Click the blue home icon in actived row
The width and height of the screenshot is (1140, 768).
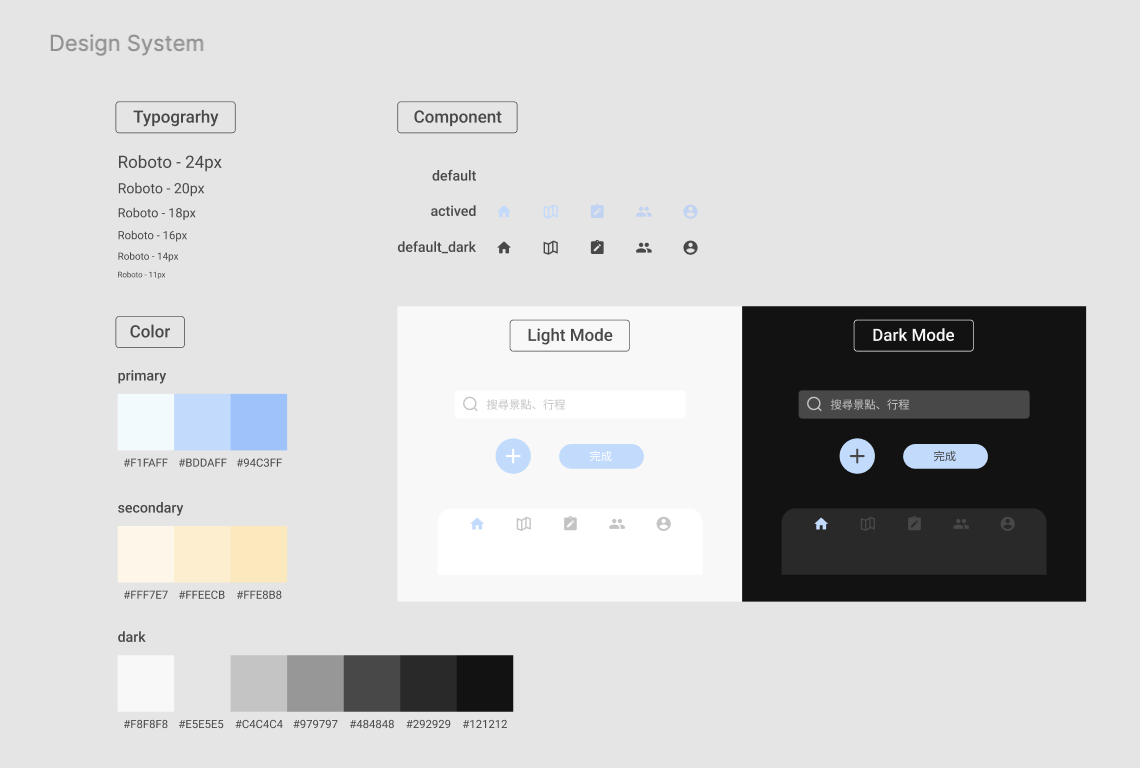pyautogui.click(x=504, y=212)
